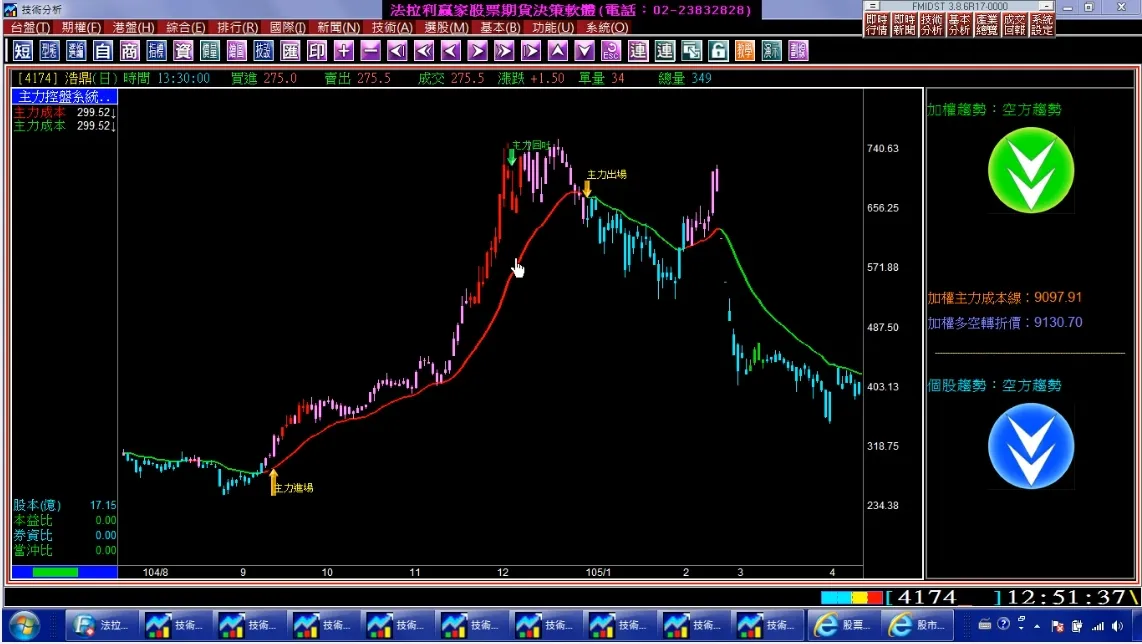This screenshot has width=1142, height=644.
Task: Click the white 連 link icon
Action: click(638, 51)
